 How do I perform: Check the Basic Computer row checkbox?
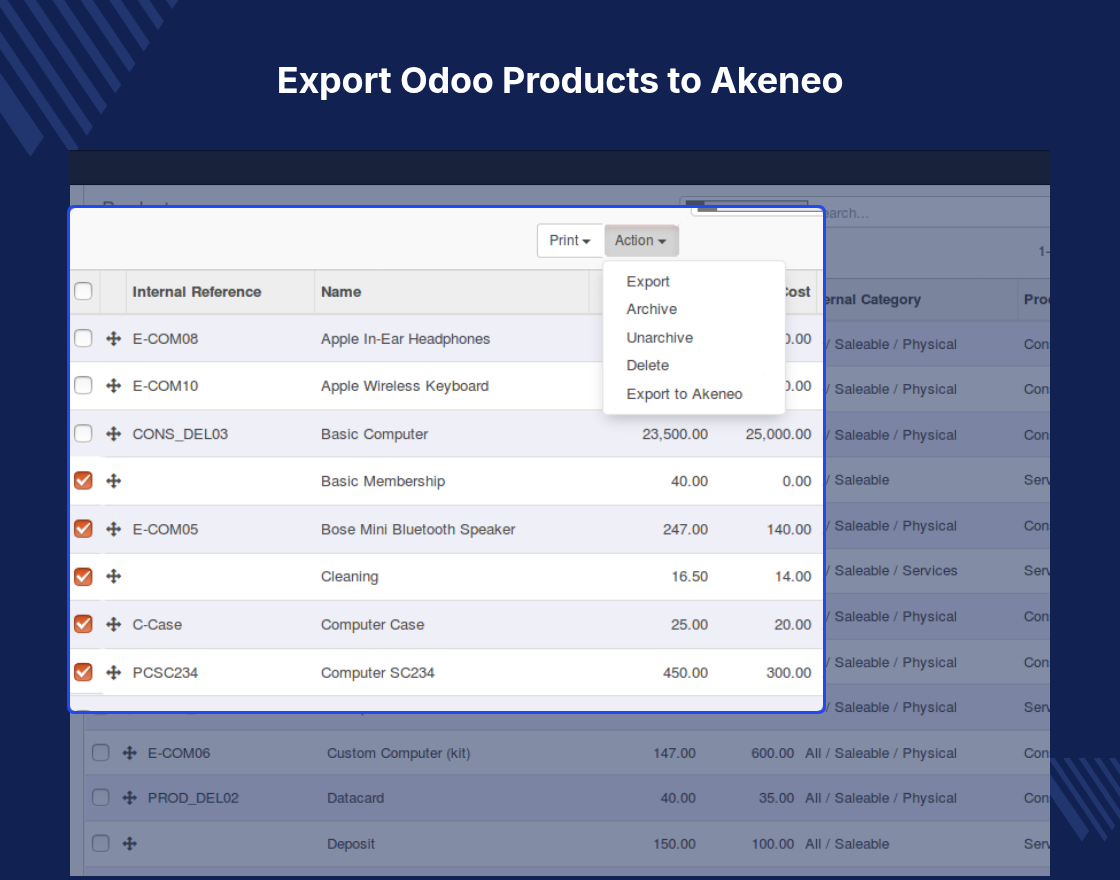tap(84, 433)
